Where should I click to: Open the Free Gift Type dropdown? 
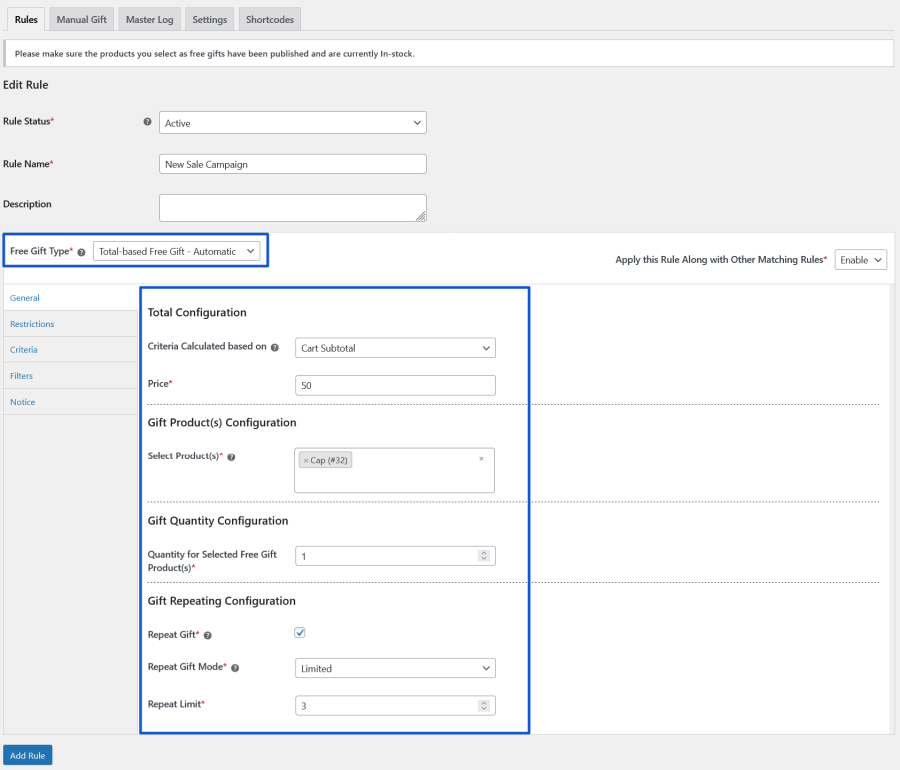coord(177,252)
